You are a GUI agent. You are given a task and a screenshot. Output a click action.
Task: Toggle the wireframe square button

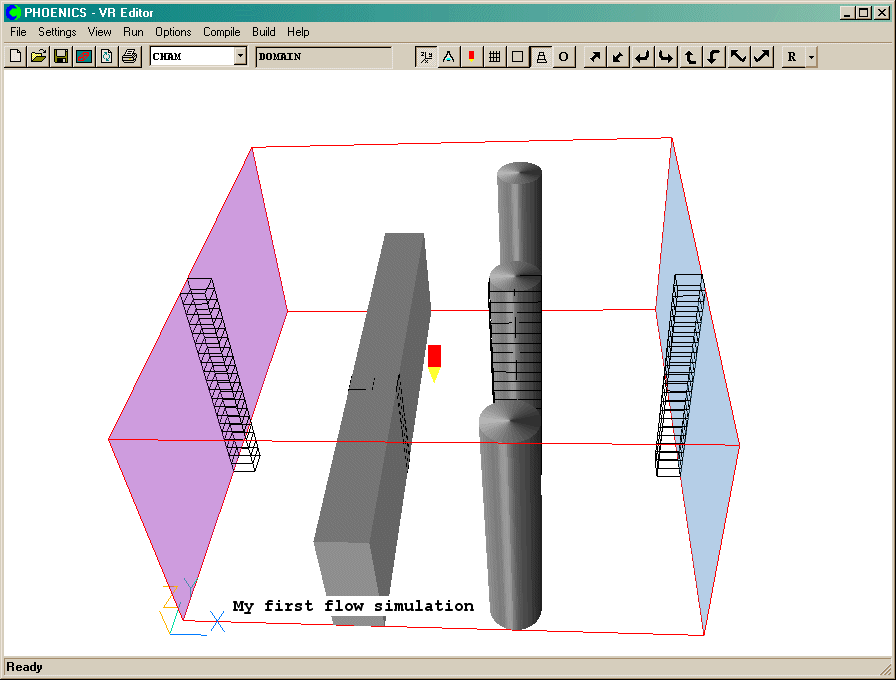tap(517, 57)
